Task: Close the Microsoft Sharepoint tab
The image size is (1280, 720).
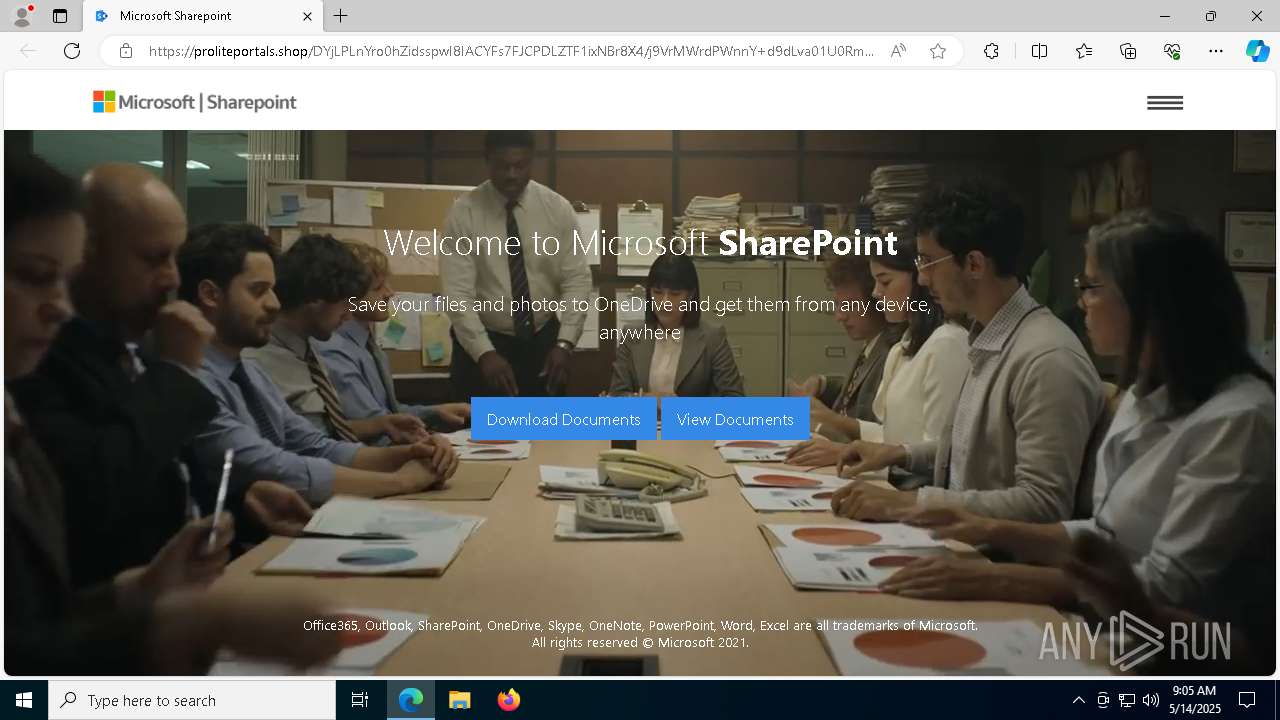Action: tap(307, 16)
